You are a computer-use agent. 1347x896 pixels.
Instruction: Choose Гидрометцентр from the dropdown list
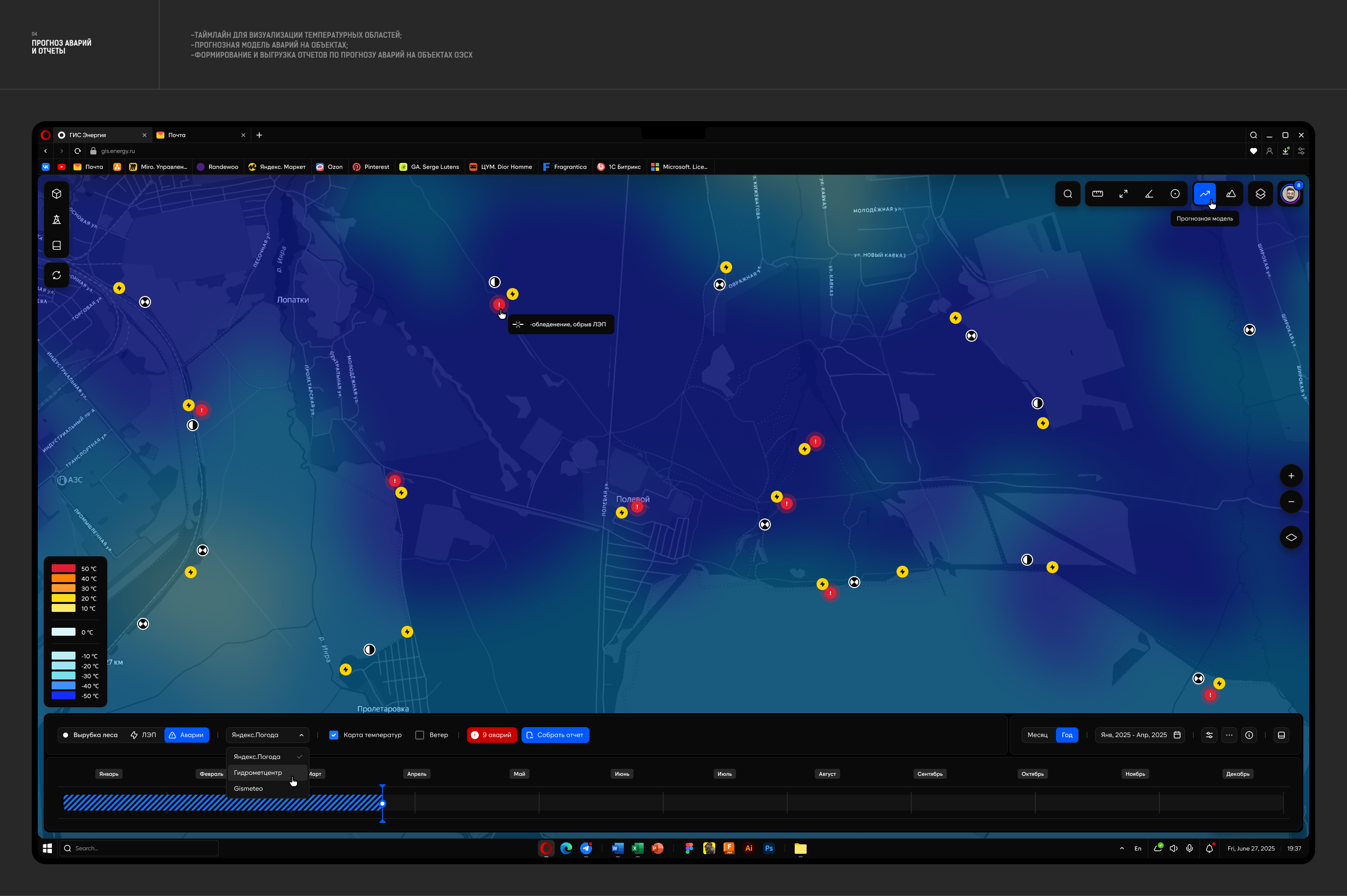coord(258,772)
